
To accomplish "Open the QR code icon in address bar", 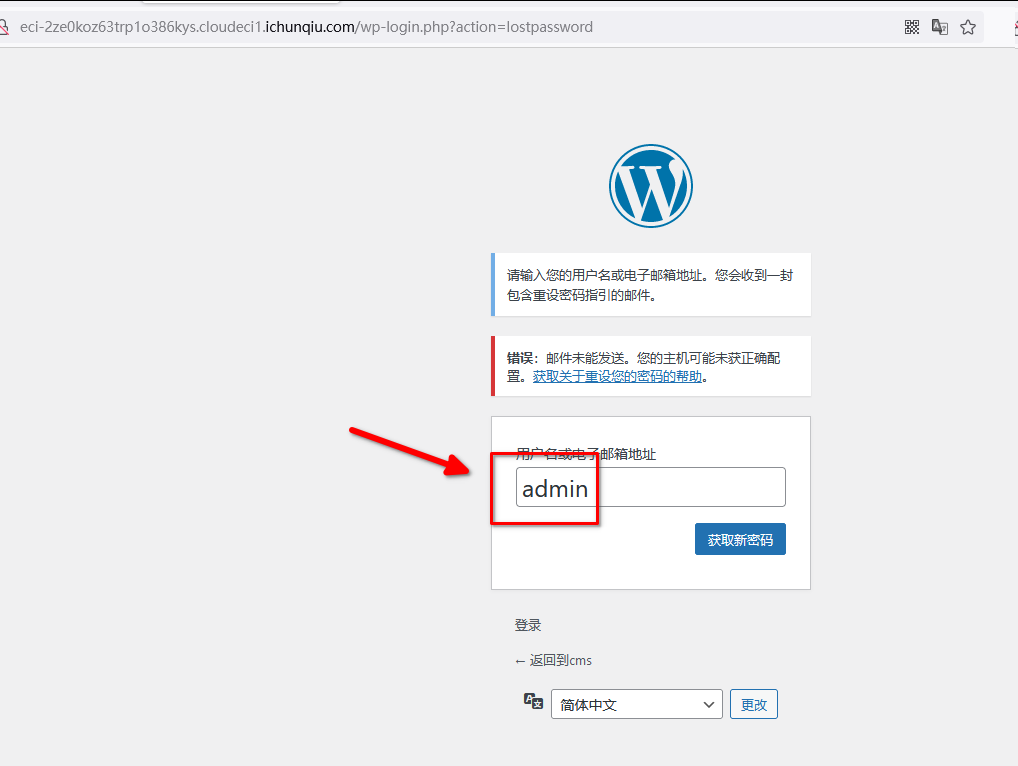I will [912, 27].
